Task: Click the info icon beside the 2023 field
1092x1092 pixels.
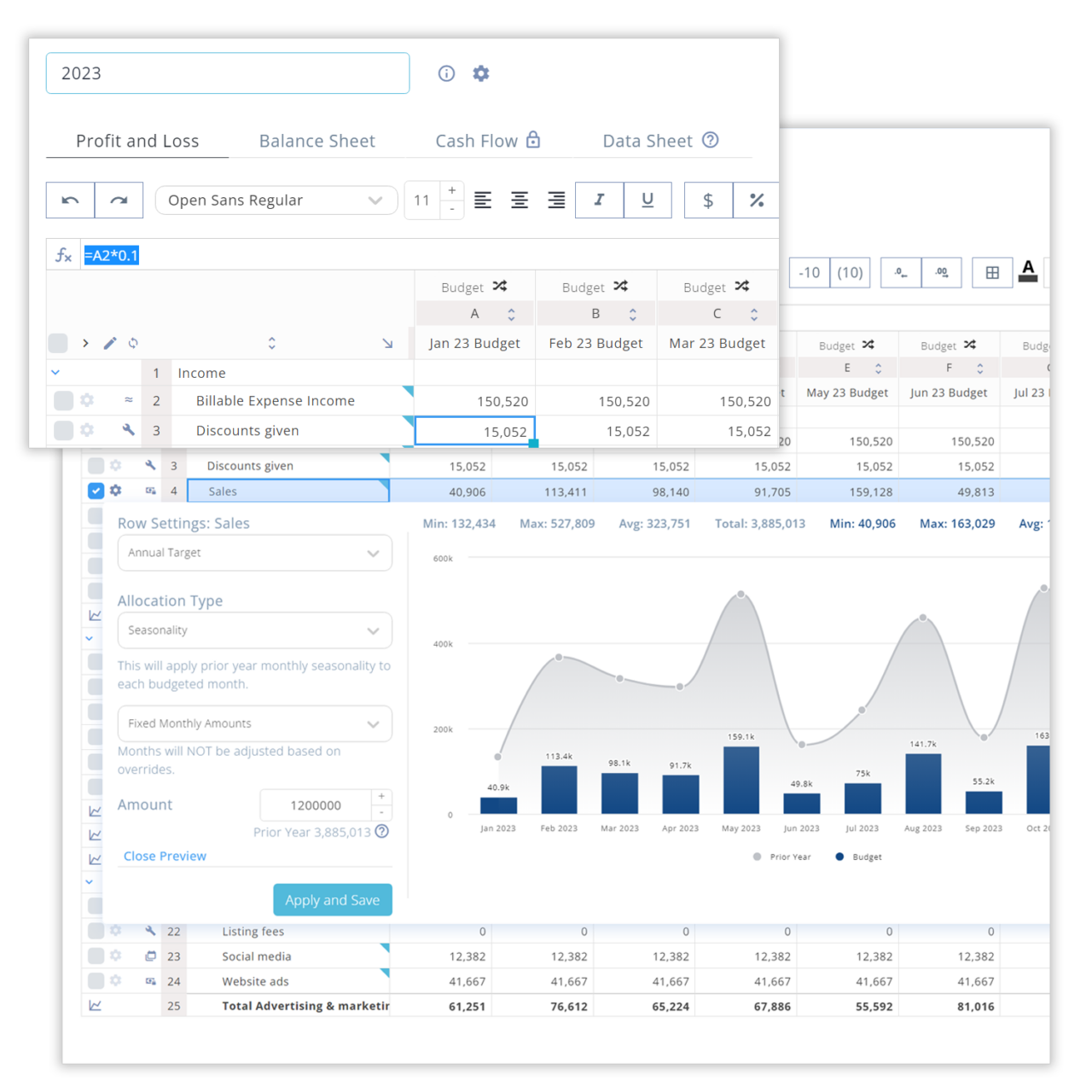Action: tap(446, 73)
